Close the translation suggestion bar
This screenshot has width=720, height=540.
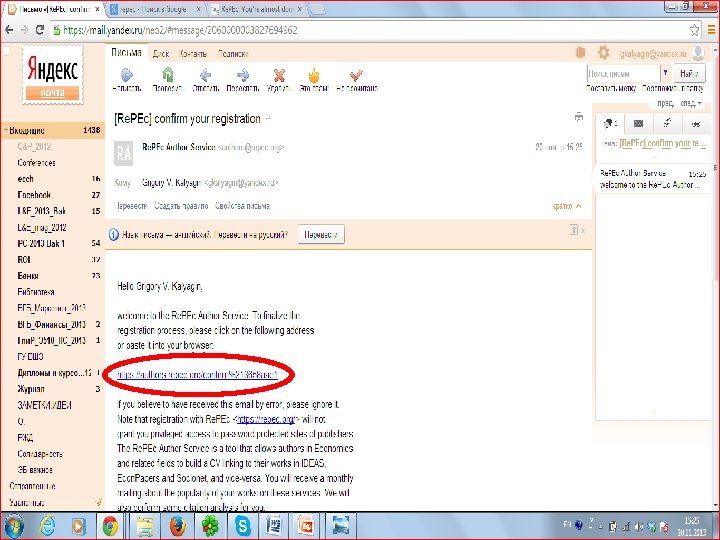click(x=583, y=231)
